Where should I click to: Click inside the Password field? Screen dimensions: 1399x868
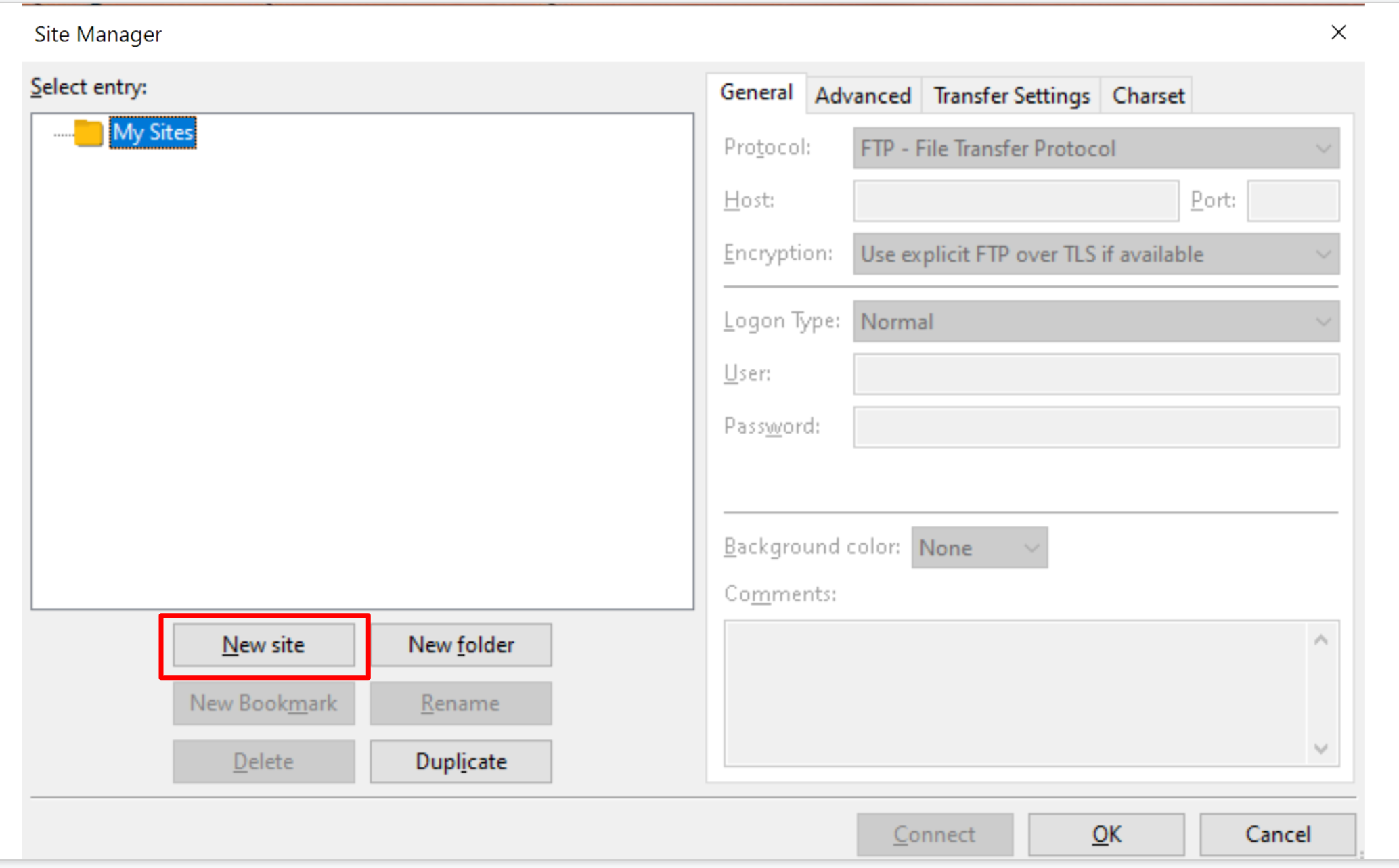[x=1096, y=427]
